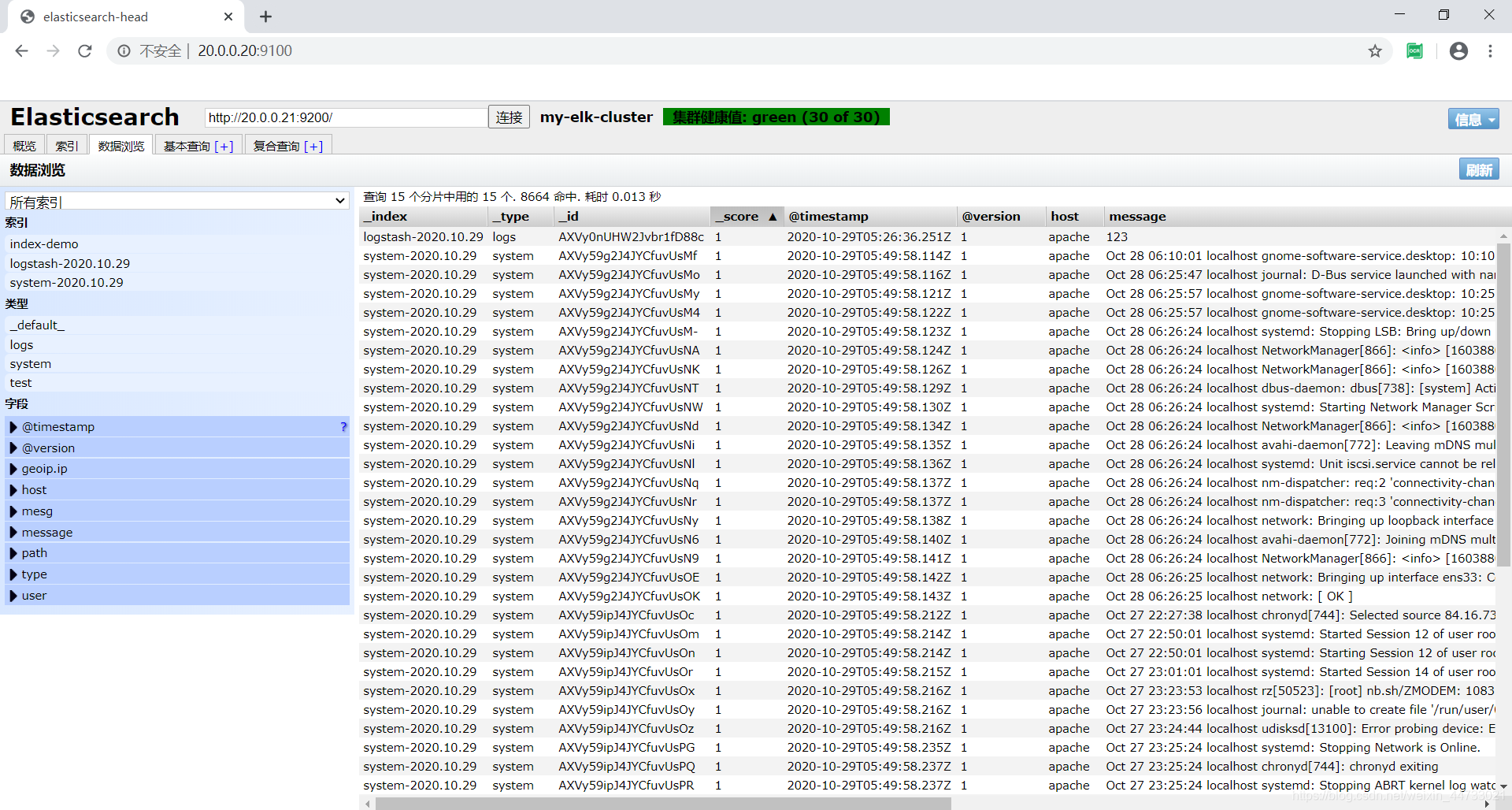Viewport: 1512px width, 810px height.
Task: Reload the page with refresh icon
Action: tap(84, 50)
